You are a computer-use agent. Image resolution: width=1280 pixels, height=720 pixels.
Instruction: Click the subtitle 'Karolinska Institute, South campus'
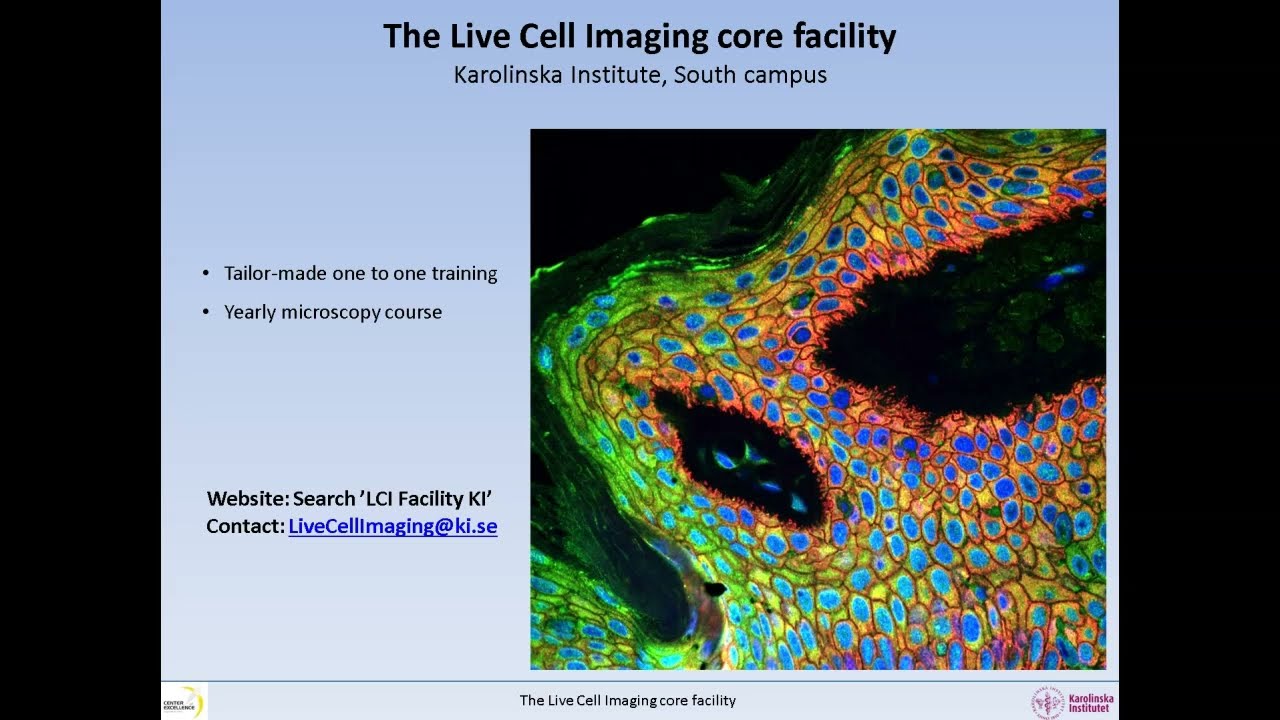point(640,75)
